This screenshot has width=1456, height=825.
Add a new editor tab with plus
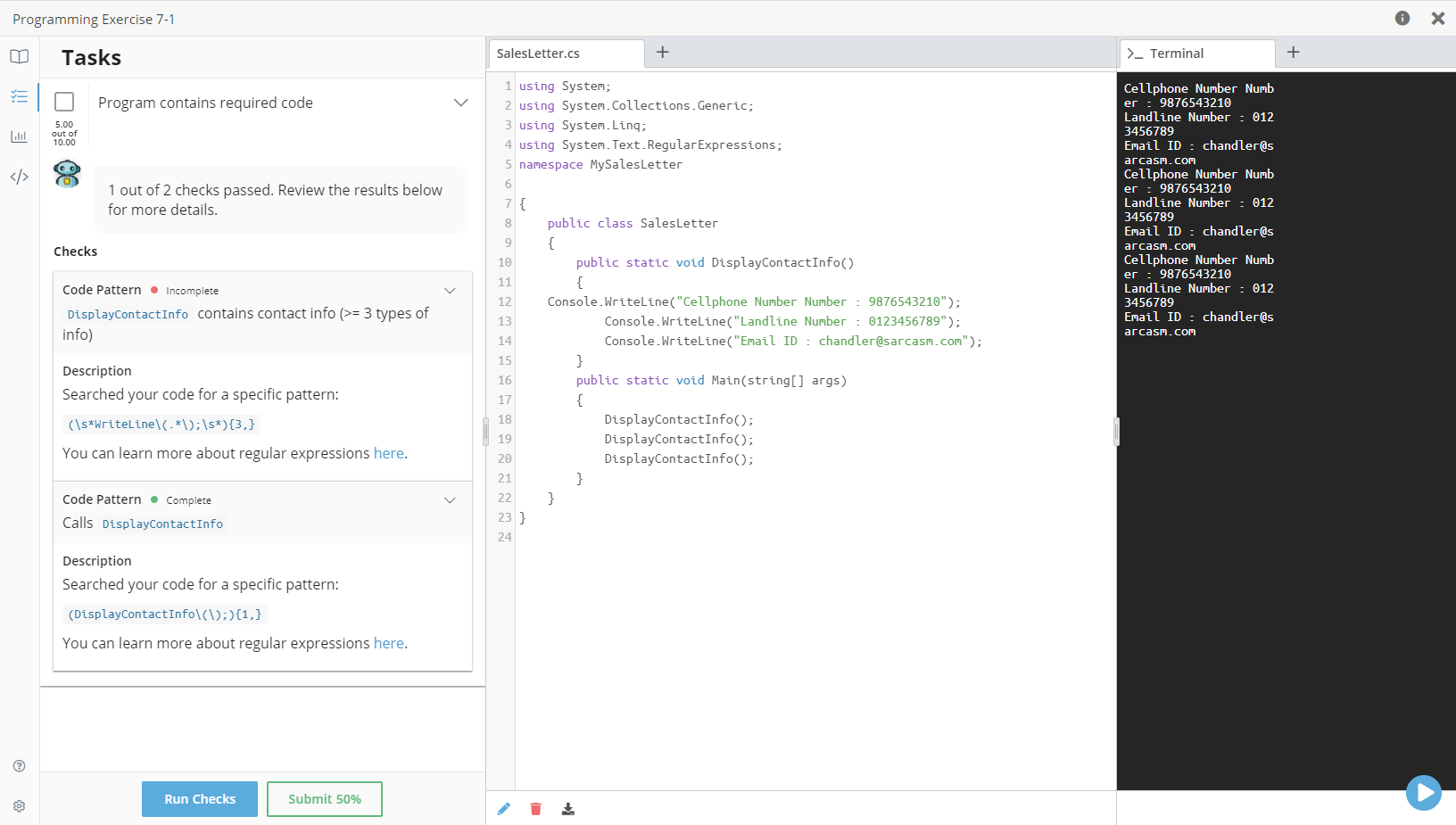point(663,53)
